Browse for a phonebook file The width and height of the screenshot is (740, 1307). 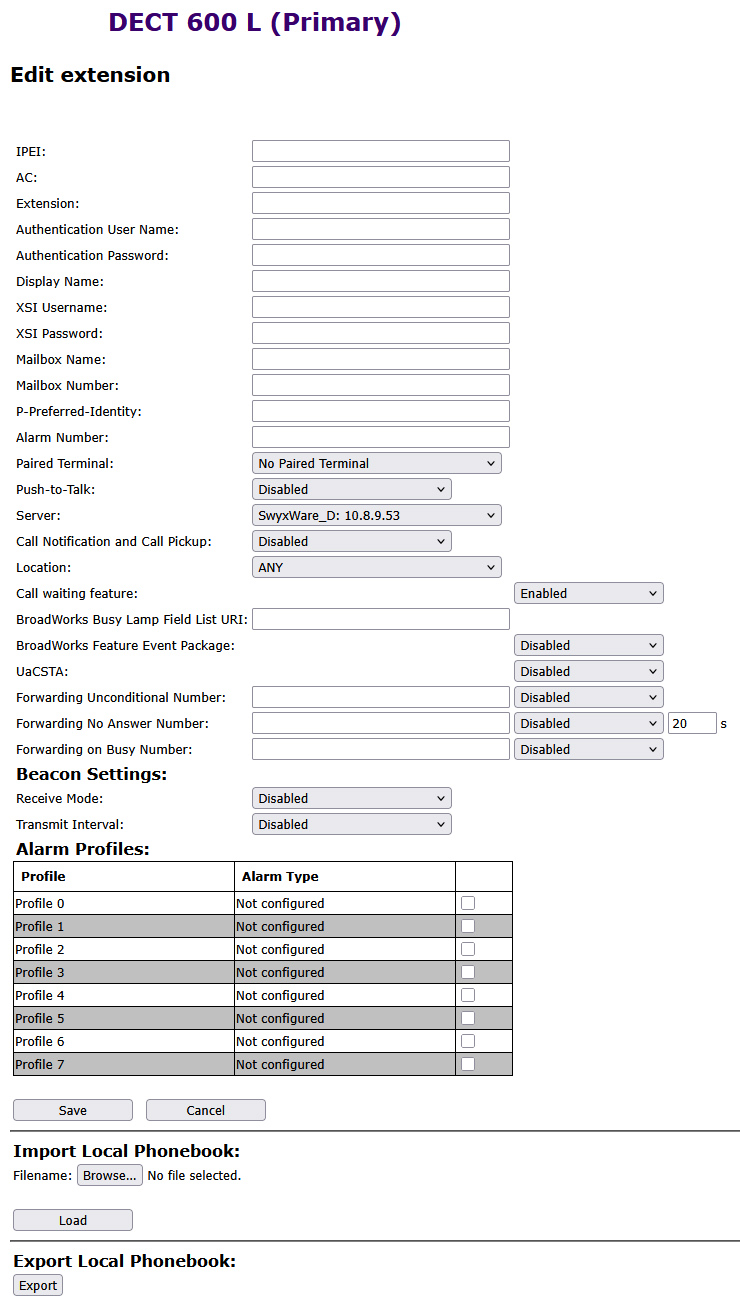coord(110,1175)
